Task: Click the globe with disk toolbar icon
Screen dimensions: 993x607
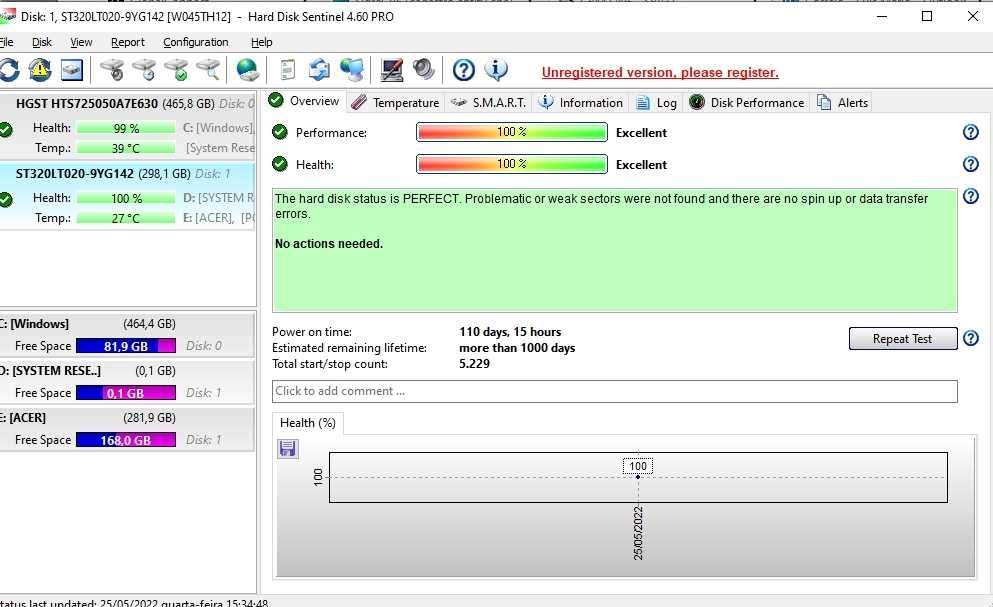Action: pos(247,70)
